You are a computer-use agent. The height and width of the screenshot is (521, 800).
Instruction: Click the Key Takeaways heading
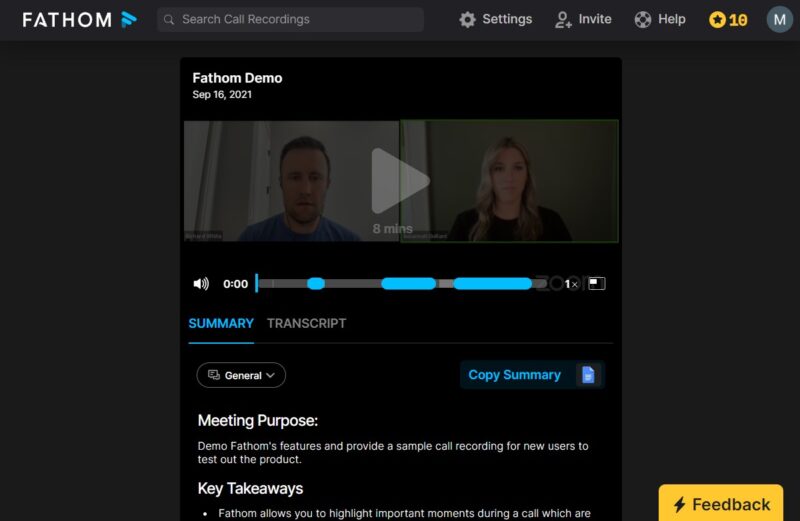point(250,489)
